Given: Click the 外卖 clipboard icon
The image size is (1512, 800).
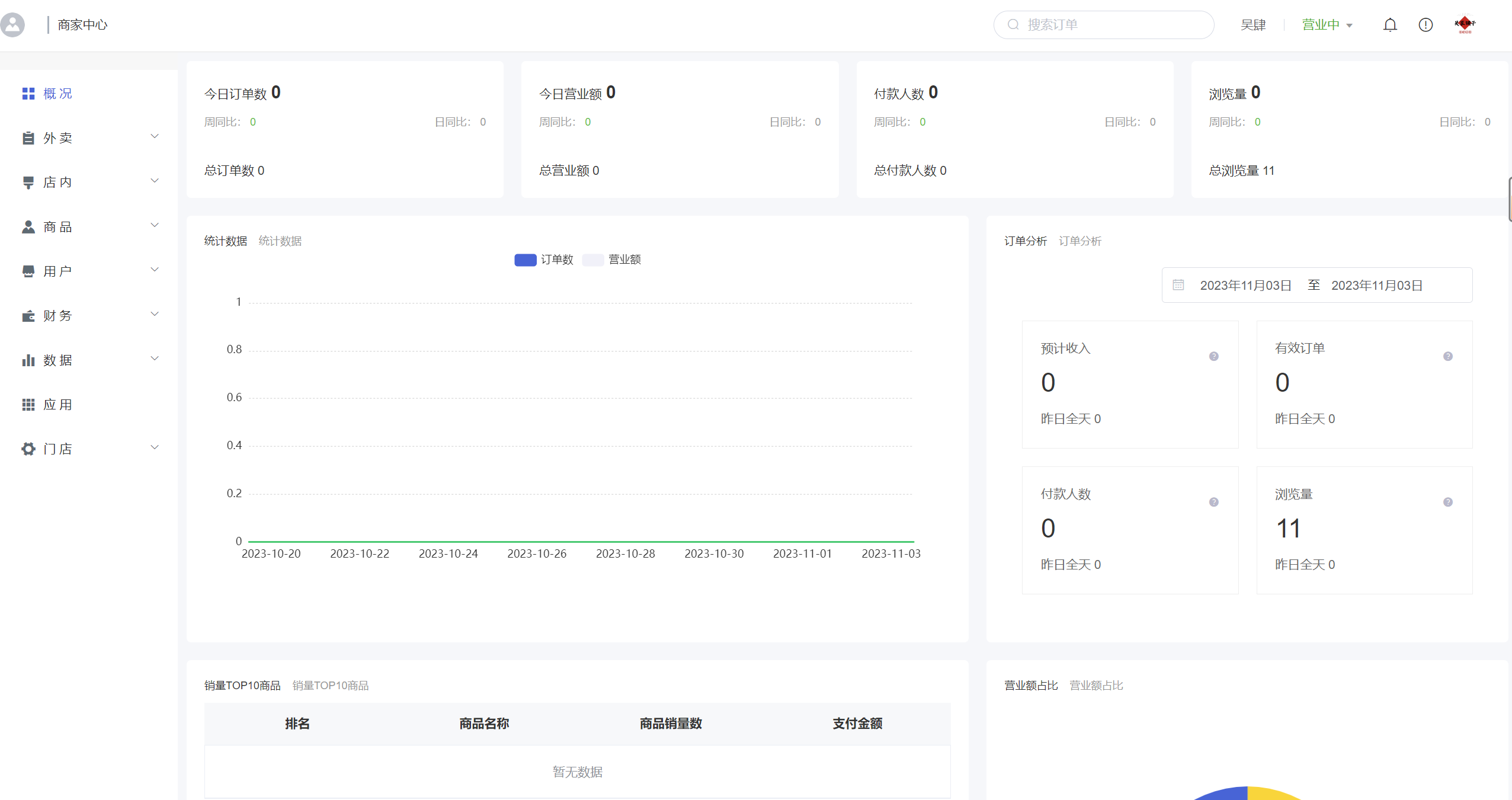Looking at the screenshot, I should [28, 138].
